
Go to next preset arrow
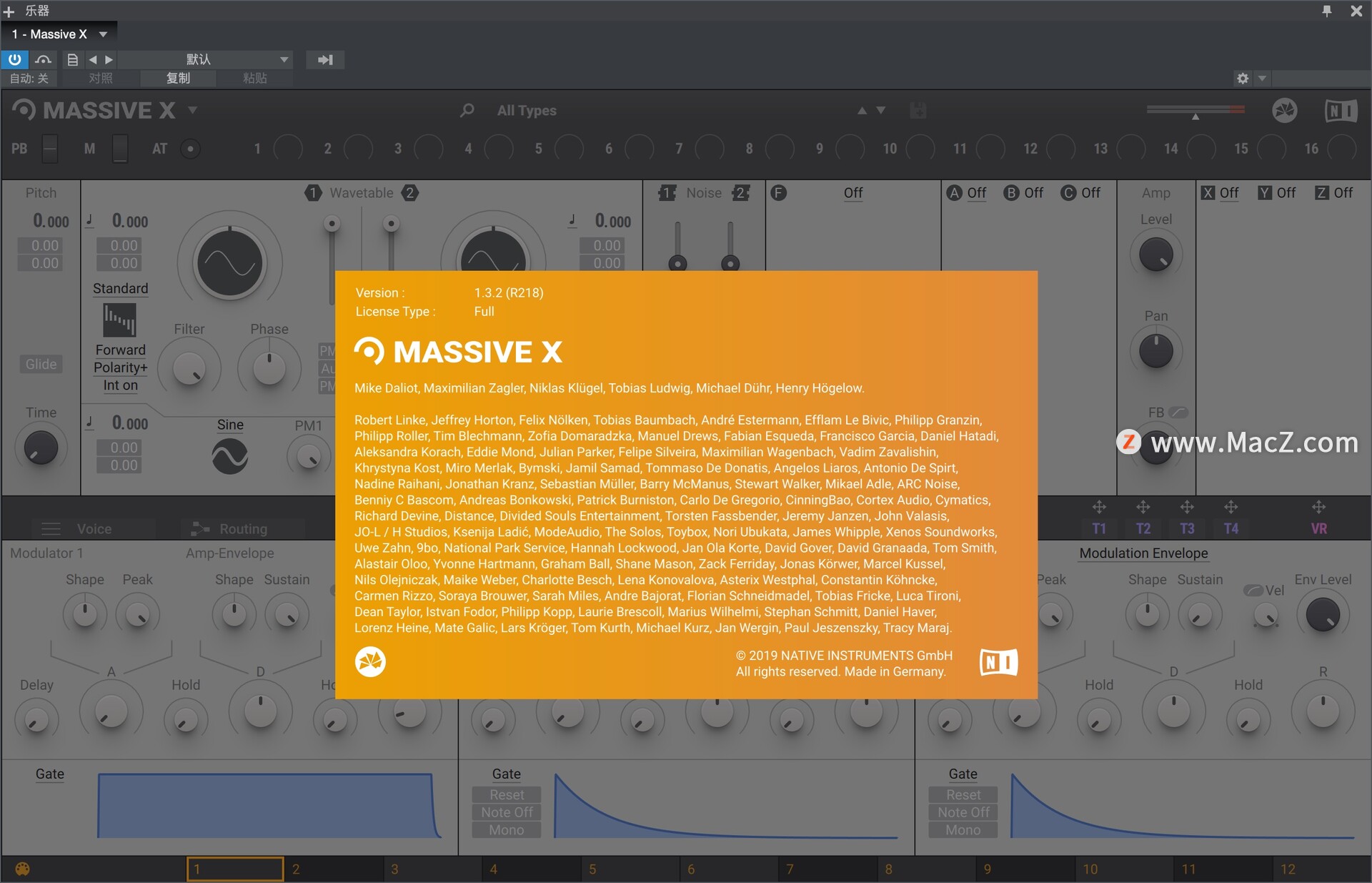coord(109,59)
